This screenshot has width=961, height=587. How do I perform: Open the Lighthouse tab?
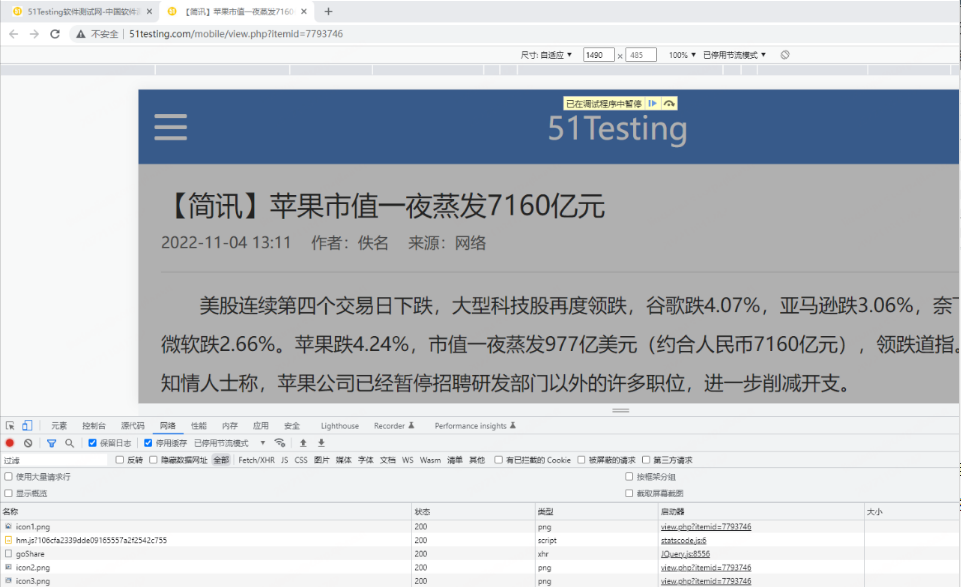click(340, 425)
